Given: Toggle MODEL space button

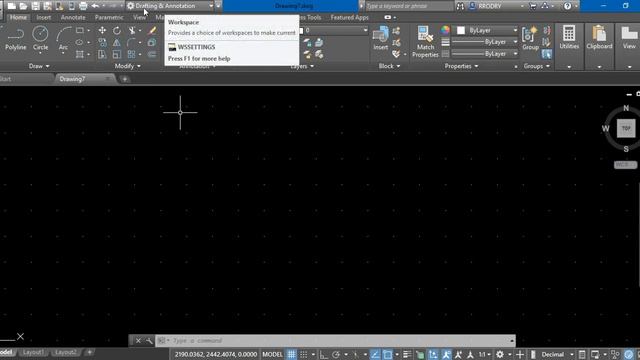Looking at the screenshot, I should click(x=272, y=354).
